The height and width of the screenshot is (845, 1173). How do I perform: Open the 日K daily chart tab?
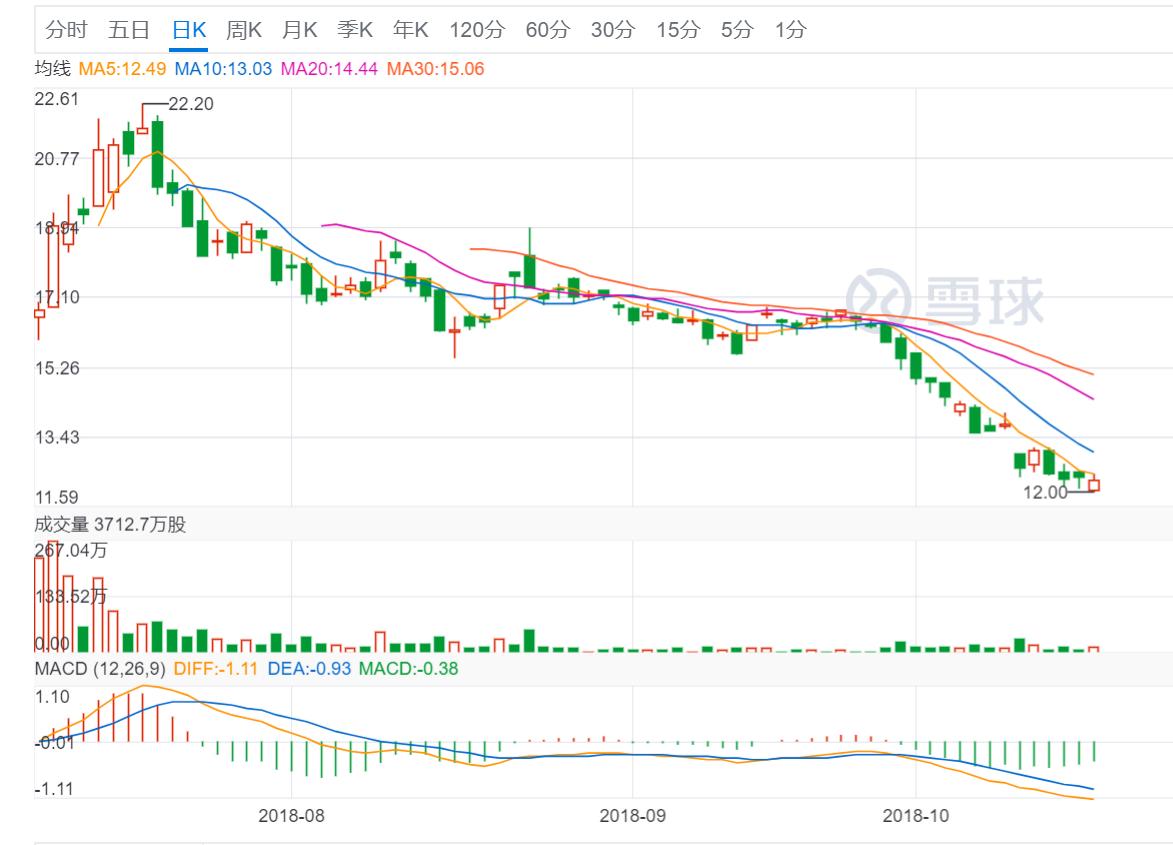coord(188,30)
